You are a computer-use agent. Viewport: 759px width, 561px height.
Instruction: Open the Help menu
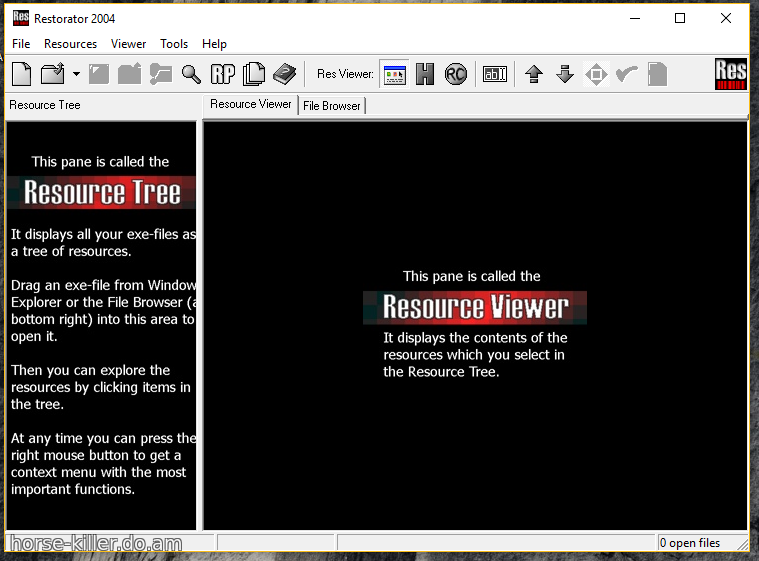tap(214, 44)
